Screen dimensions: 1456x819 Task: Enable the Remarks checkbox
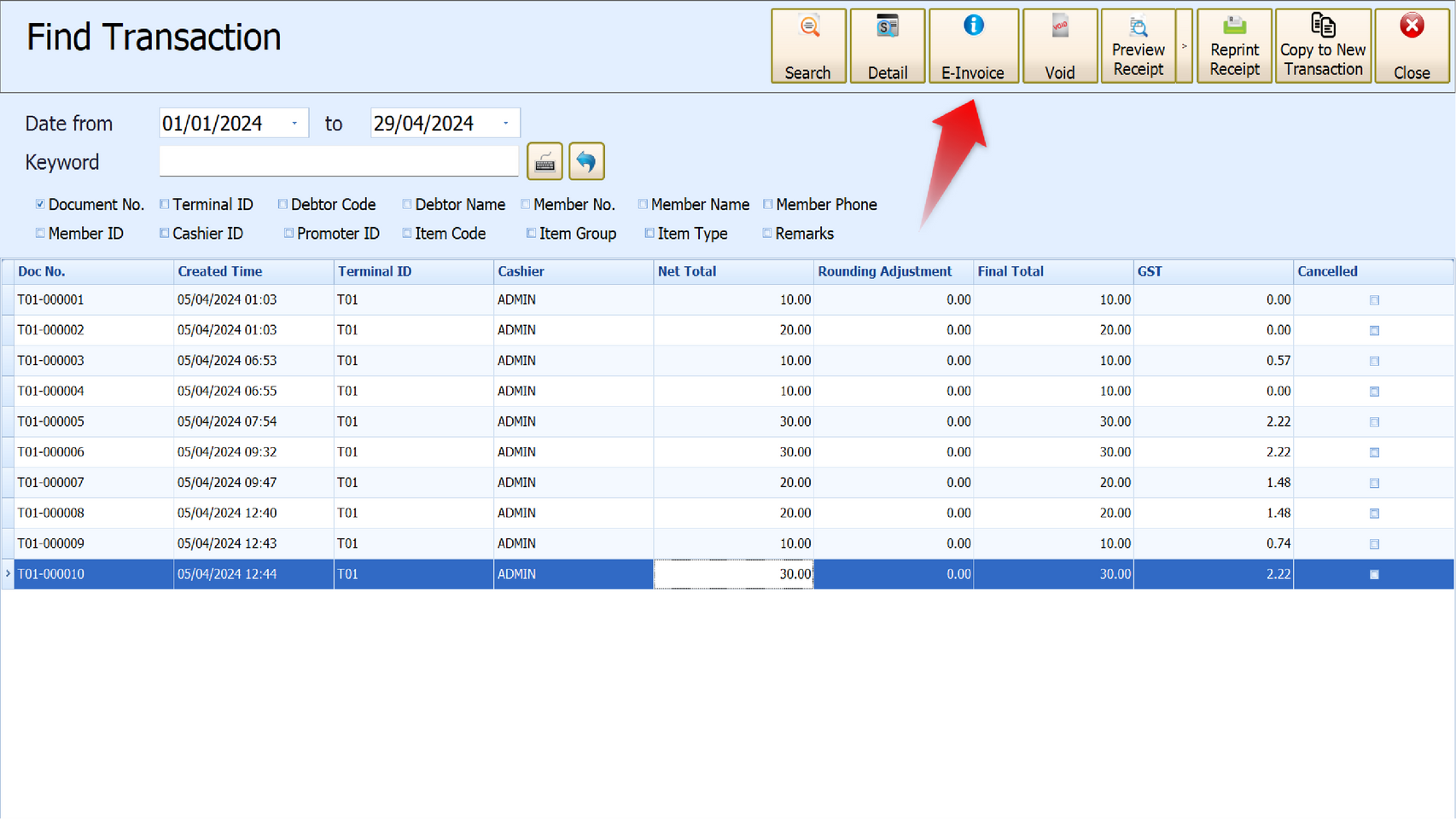click(x=767, y=233)
